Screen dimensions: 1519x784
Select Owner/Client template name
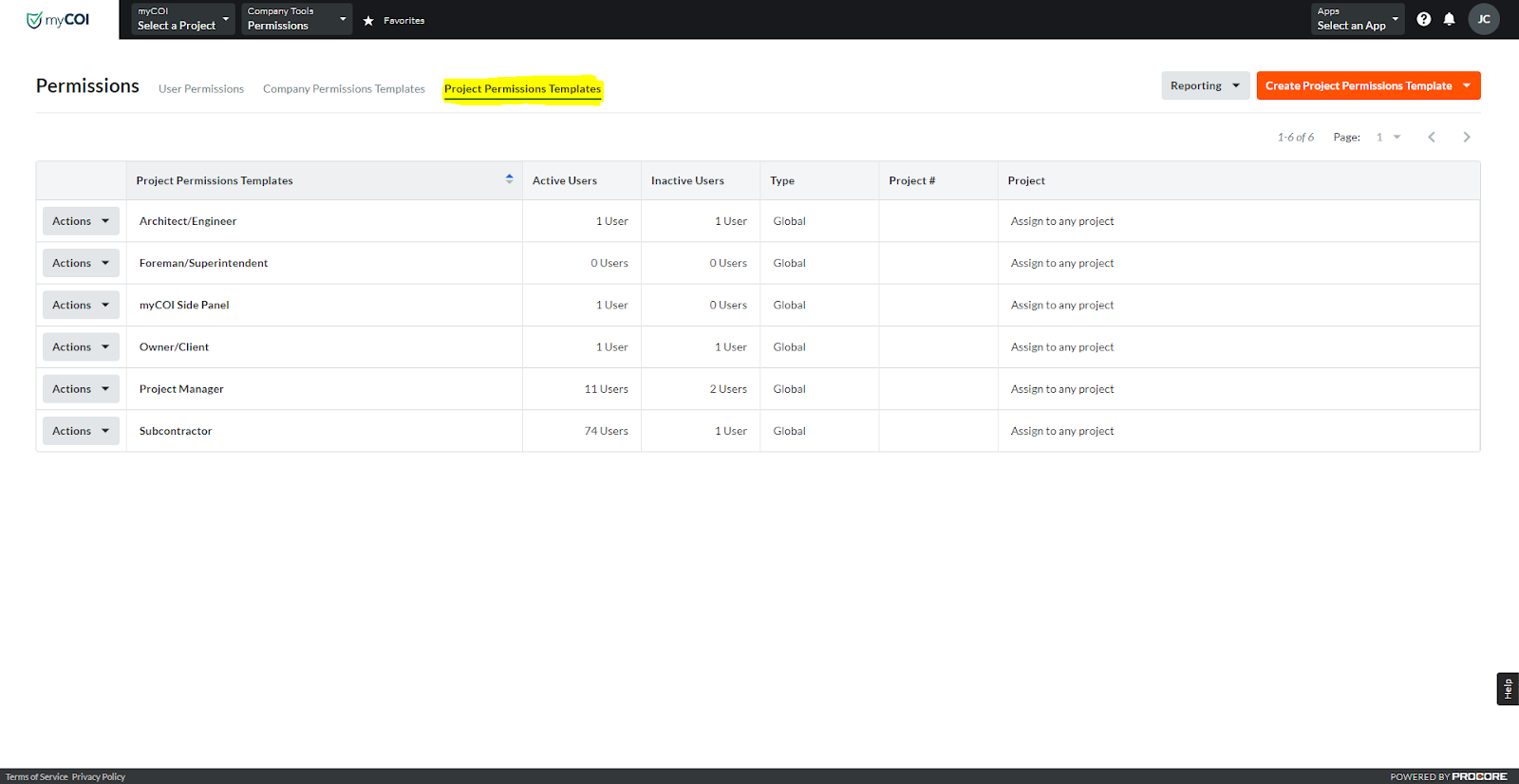tap(174, 346)
